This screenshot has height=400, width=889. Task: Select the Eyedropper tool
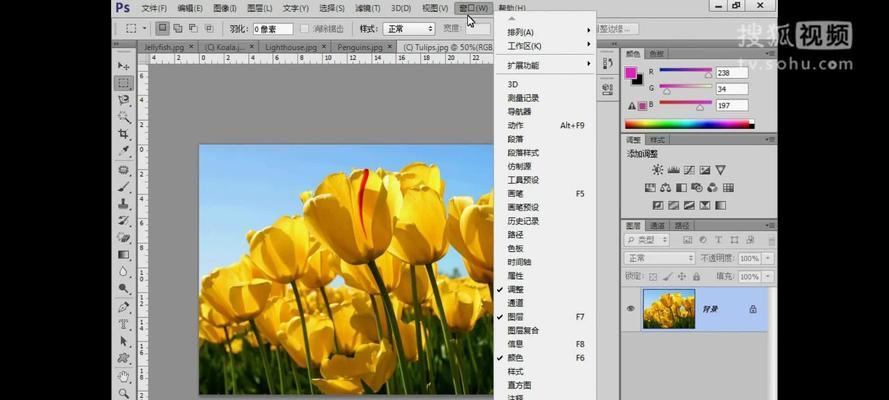pyautogui.click(x=124, y=151)
